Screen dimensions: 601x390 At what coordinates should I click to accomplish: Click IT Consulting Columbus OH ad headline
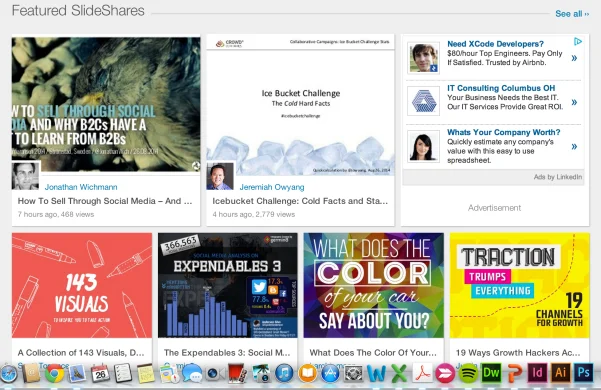501,88
